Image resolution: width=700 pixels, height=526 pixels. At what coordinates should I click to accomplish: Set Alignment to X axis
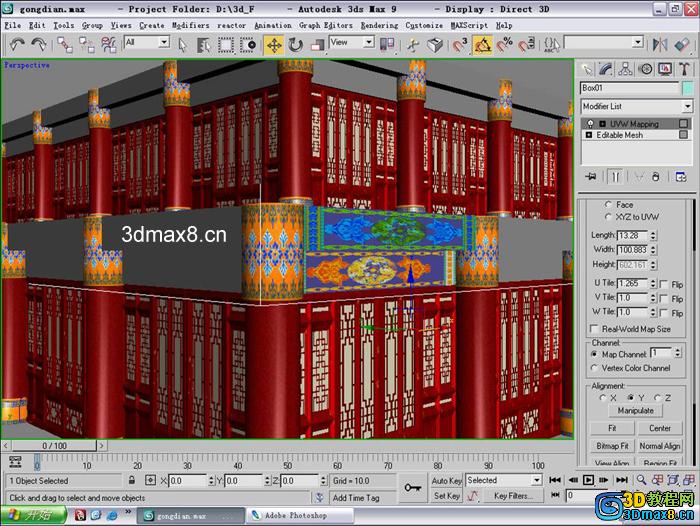point(603,397)
